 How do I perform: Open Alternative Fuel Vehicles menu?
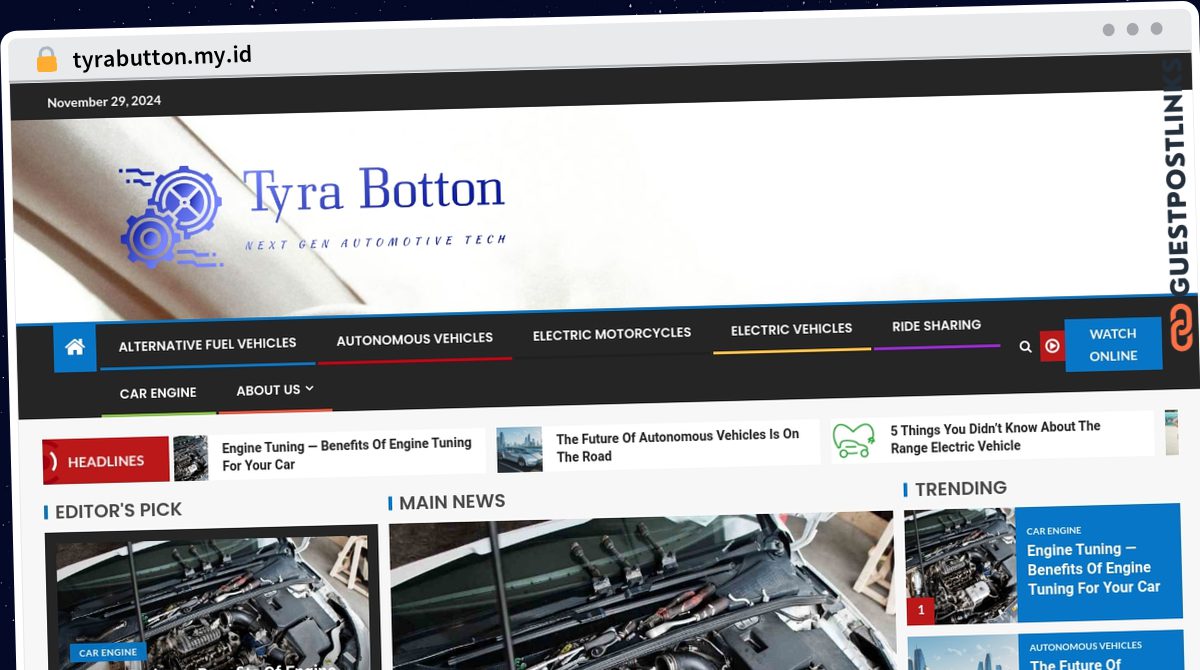pos(207,345)
